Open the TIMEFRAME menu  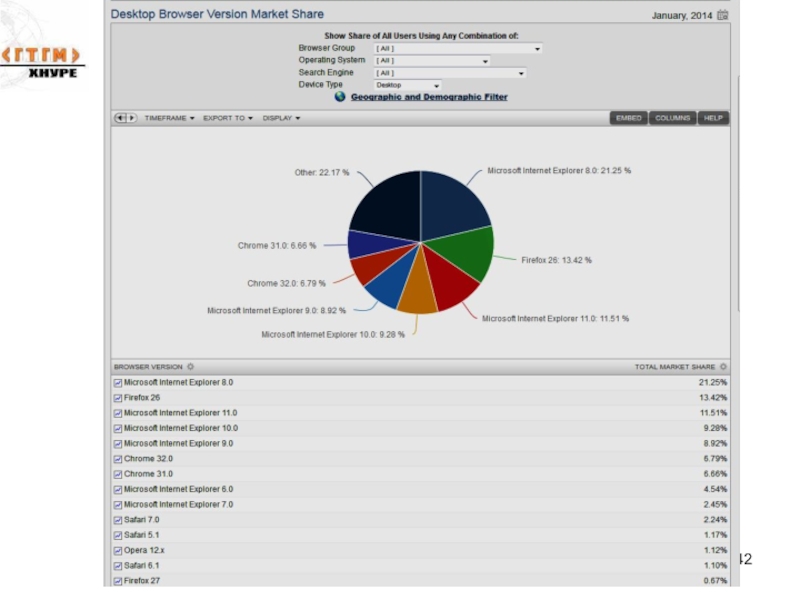[169, 118]
